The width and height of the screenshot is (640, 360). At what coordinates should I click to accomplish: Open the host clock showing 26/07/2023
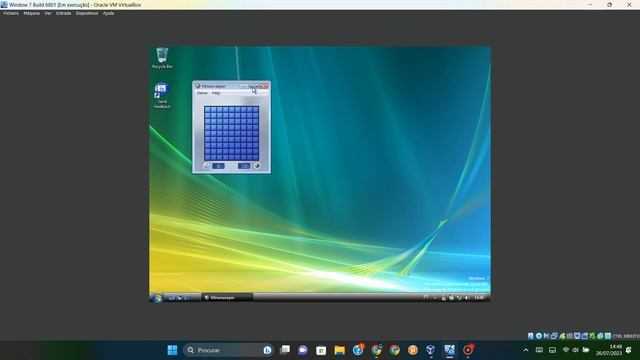tap(609, 350)
